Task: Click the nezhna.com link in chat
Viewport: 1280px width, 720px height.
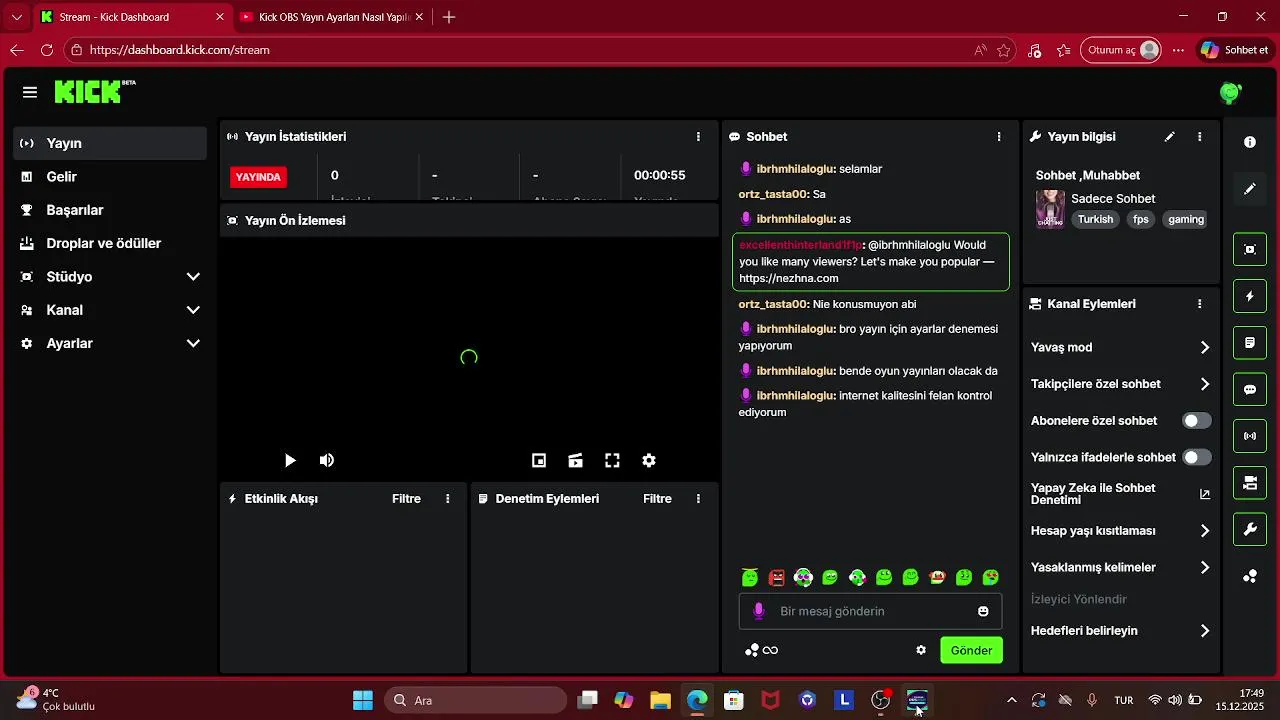Action: tap(789, 278)
